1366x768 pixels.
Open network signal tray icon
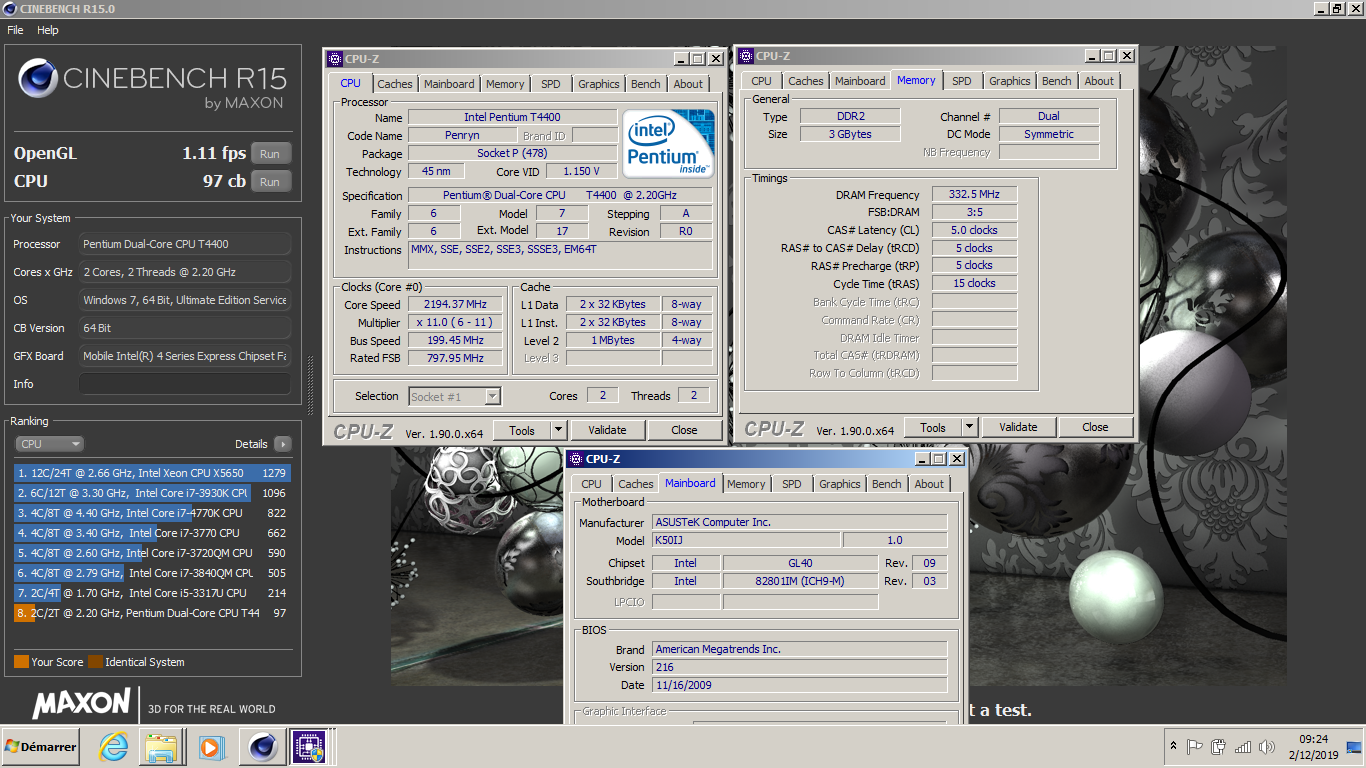(1243, 746)
